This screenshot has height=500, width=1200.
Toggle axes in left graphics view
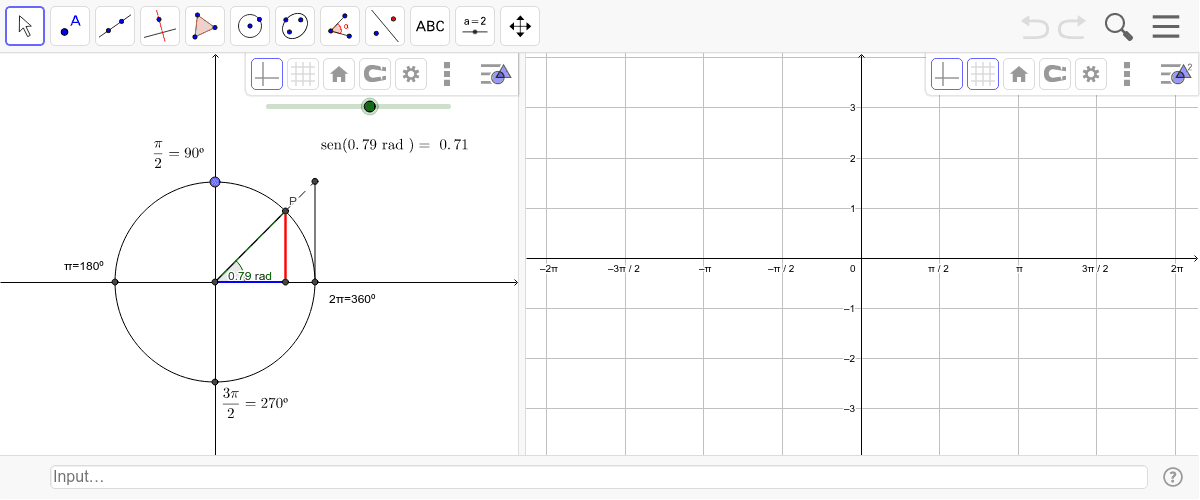[x=267, y=74]
